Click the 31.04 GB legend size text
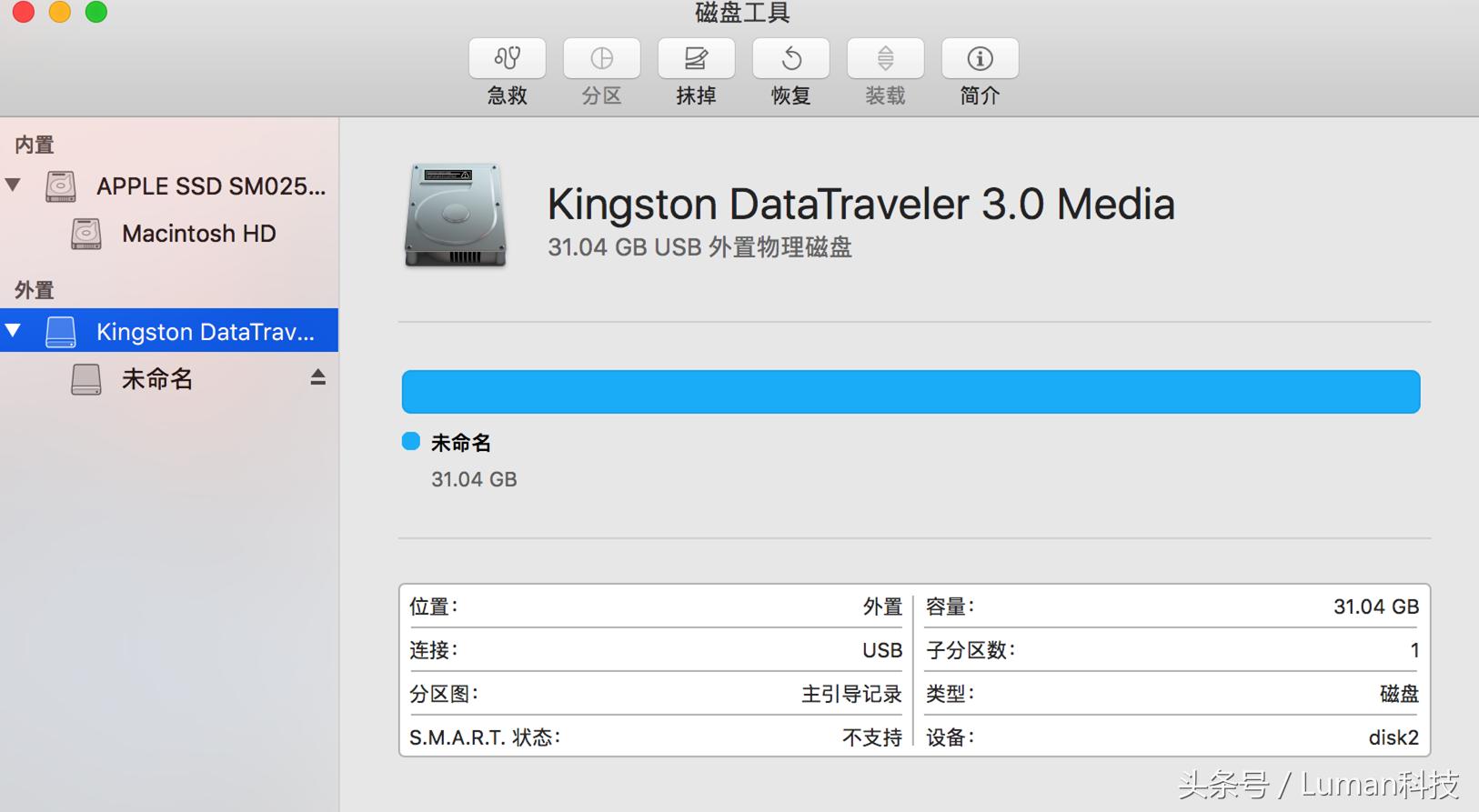1479x812 pixels. [x=474, y=479]
